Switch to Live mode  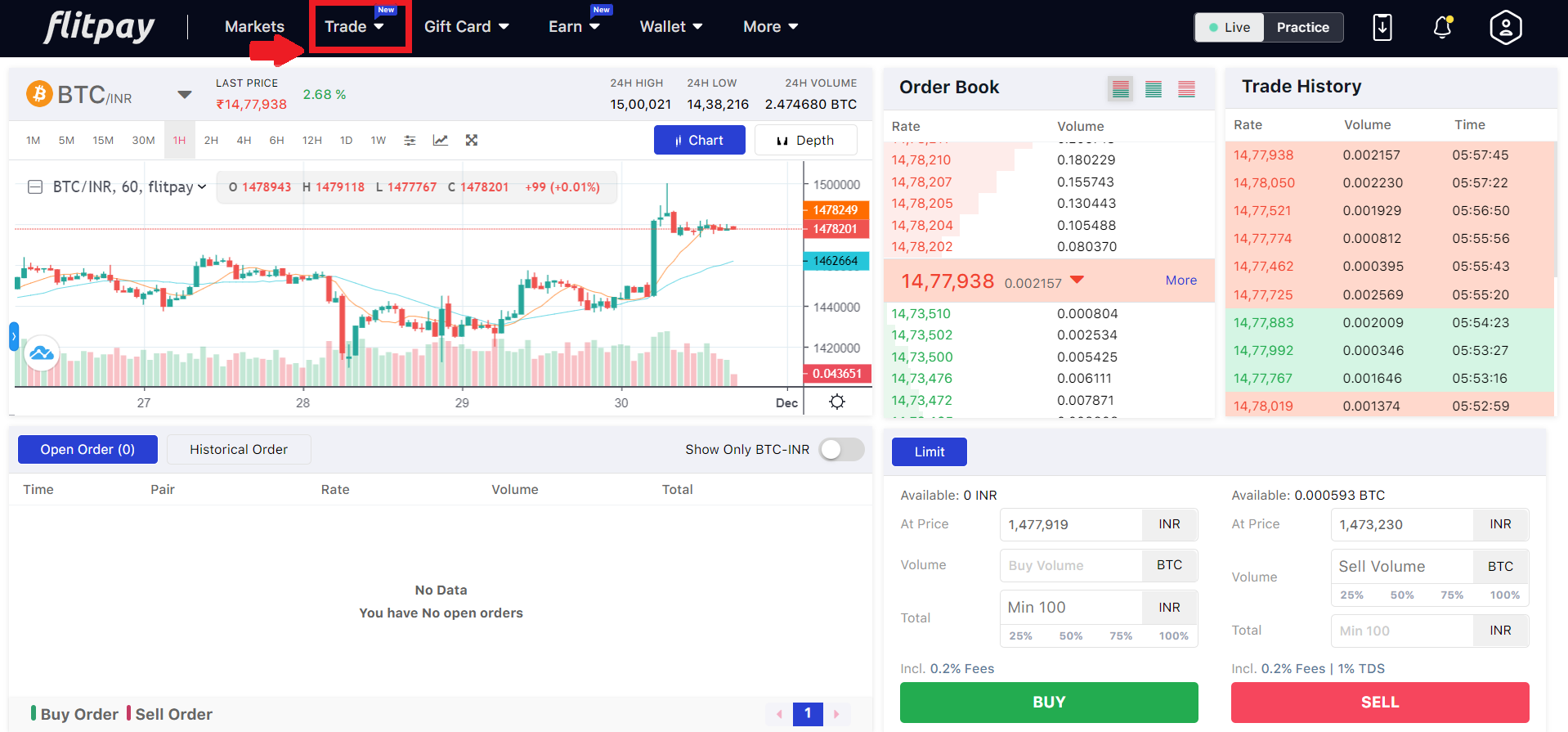point(1230,27)
